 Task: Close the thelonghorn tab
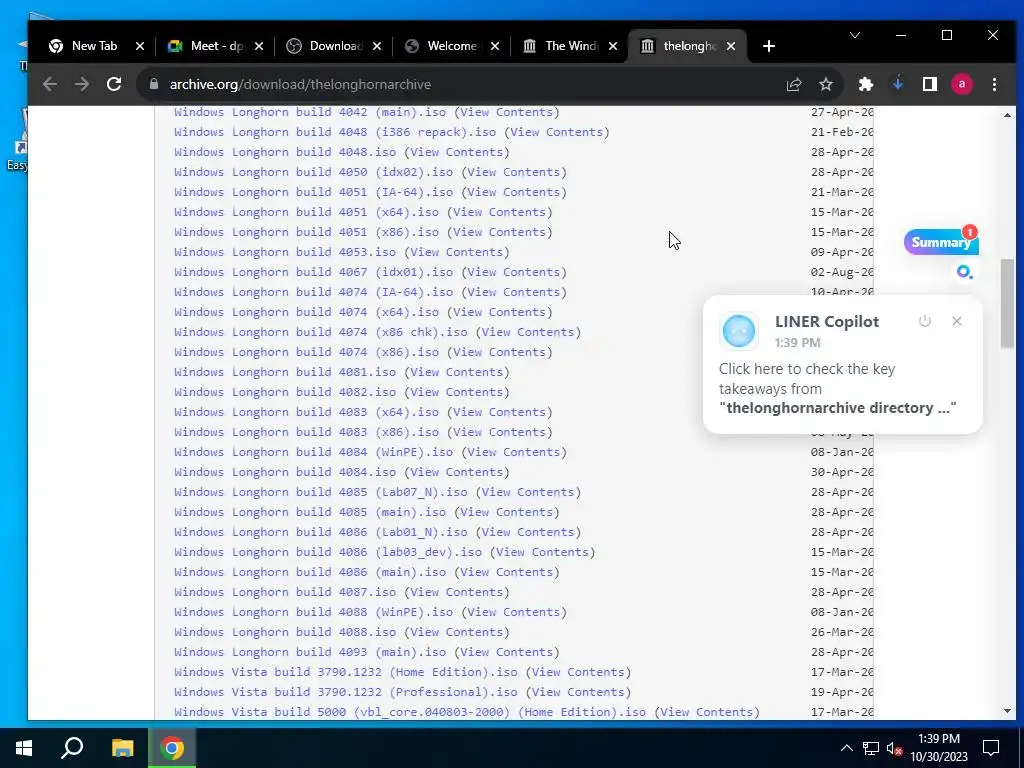pos(731,46)
